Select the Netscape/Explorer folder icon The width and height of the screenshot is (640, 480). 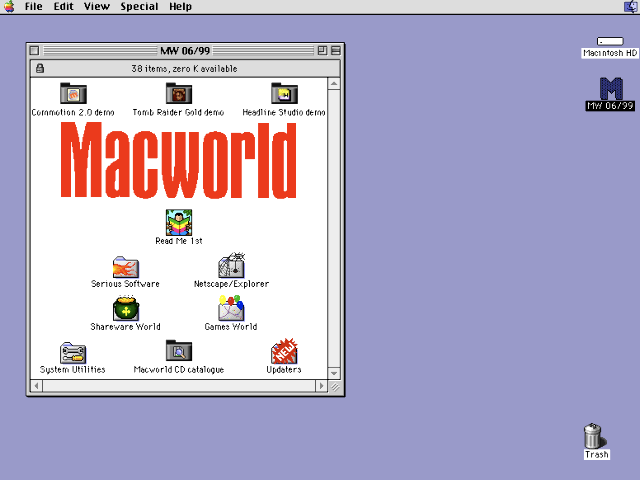click(231, 265)
